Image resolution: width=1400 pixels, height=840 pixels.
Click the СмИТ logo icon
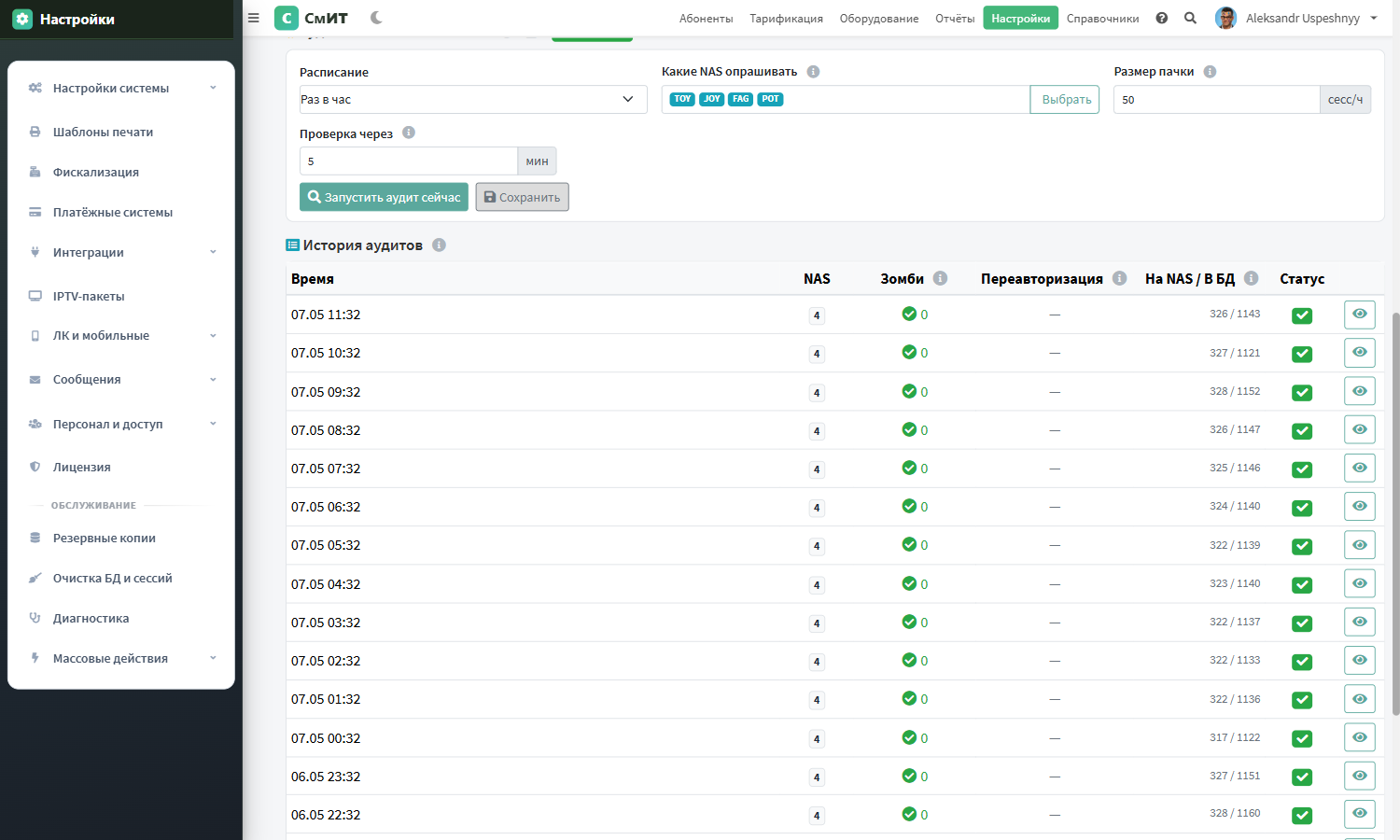(x=287, y=18)
